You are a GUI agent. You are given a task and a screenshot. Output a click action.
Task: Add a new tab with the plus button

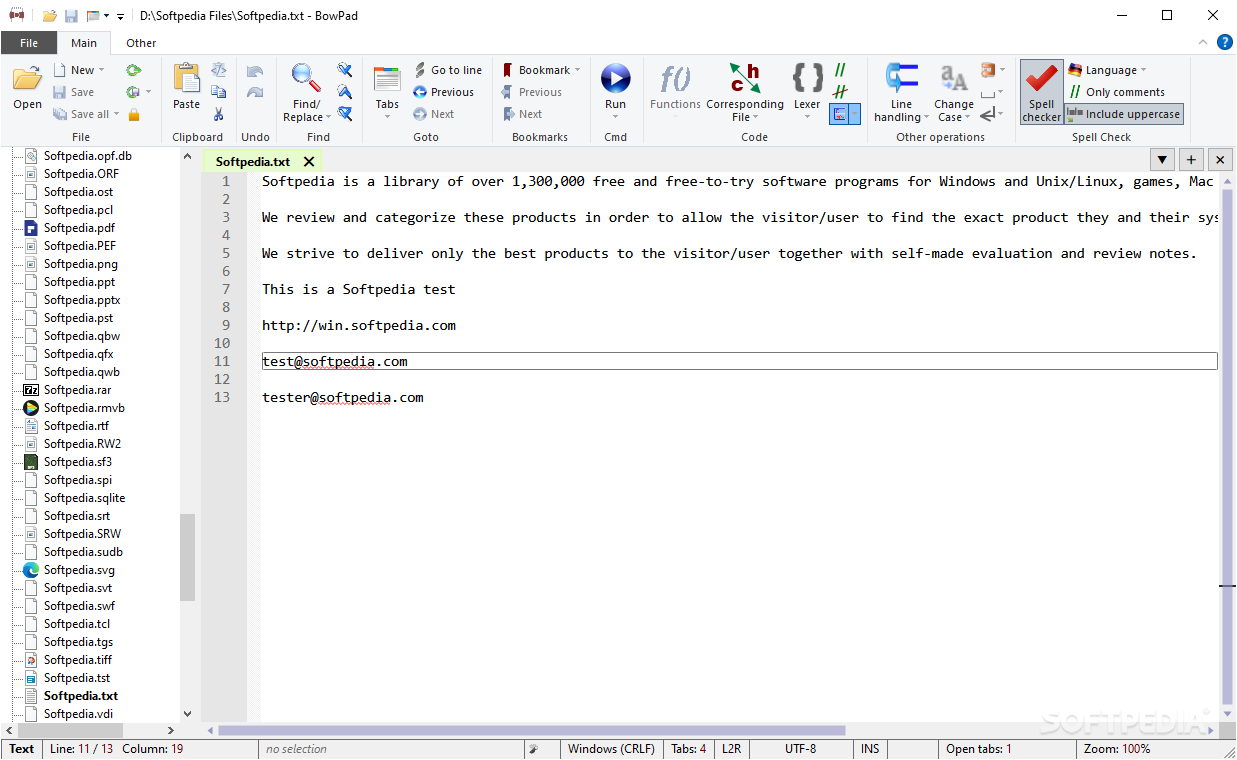tap(1191, 160)
